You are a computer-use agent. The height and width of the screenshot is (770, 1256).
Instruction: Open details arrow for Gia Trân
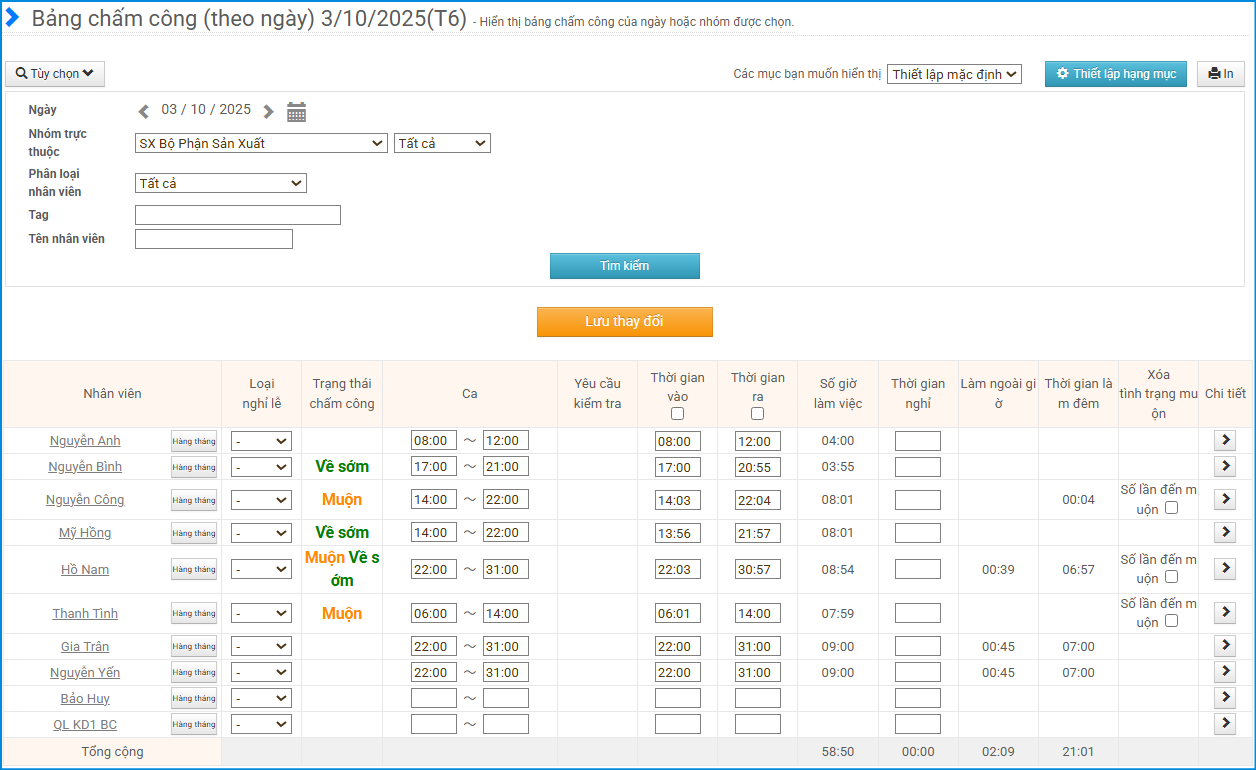1225,646
